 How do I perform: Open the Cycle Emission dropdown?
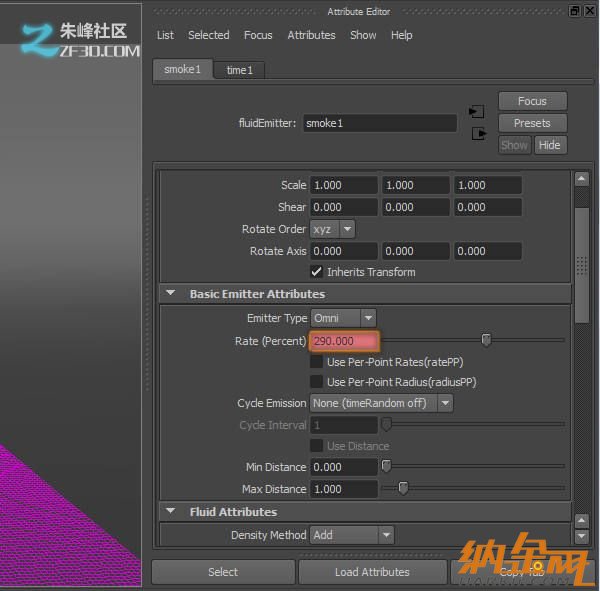tap(381, 403)
